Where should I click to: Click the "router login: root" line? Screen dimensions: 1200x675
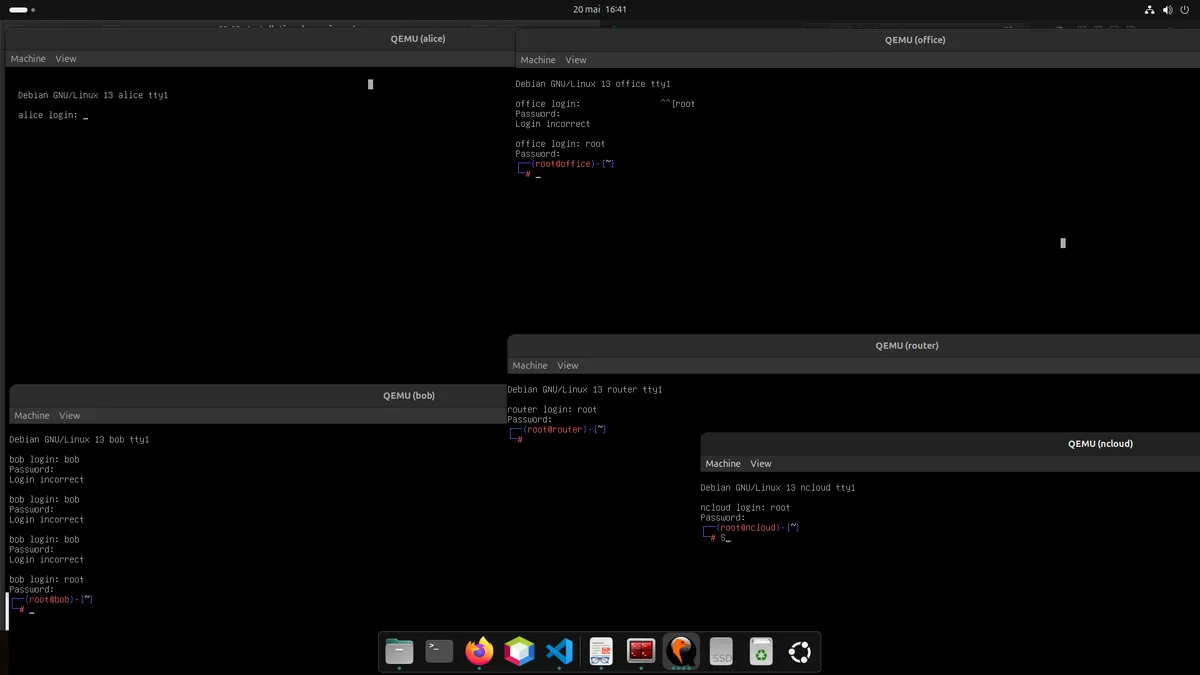click(552, 410)
